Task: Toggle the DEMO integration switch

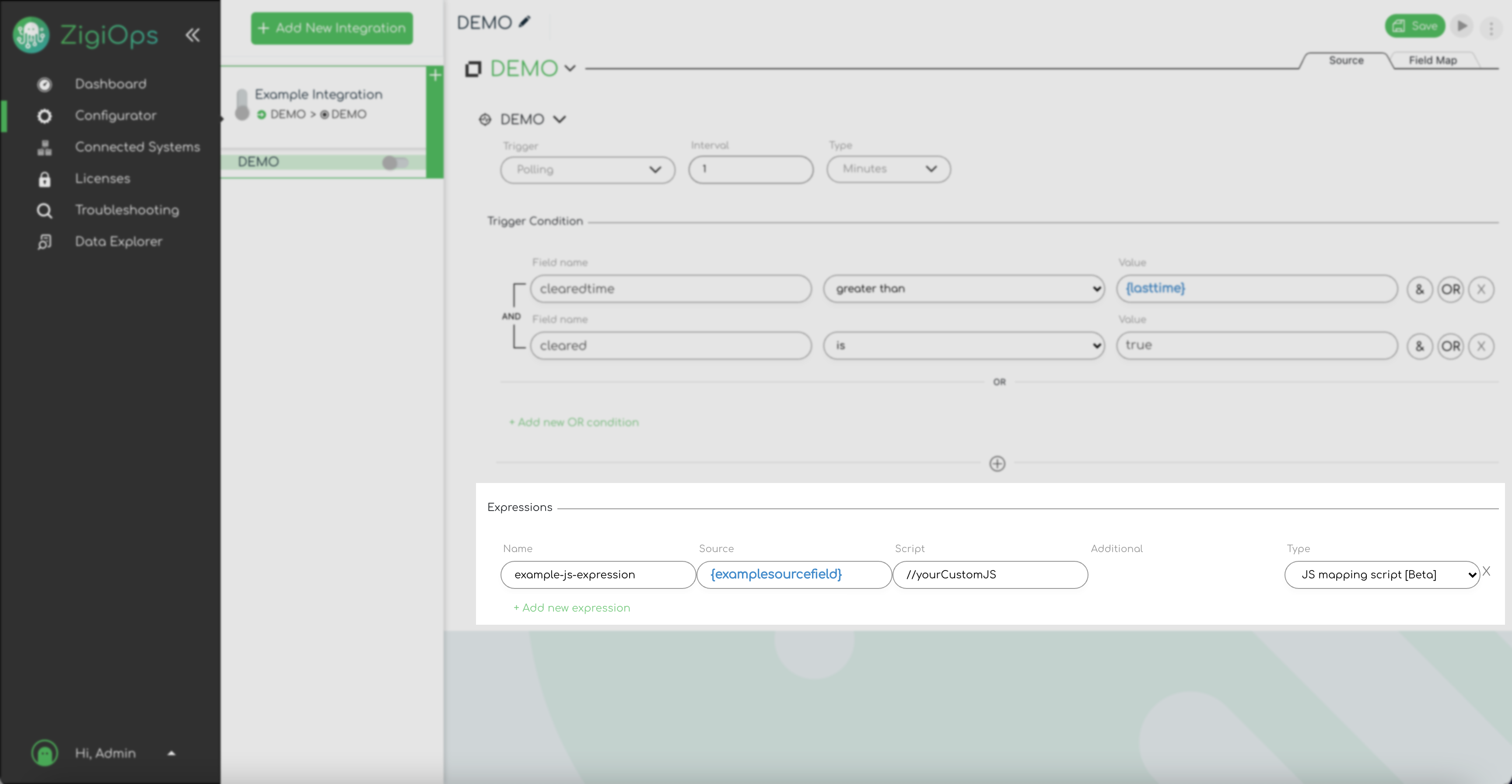Action: (x=395, y=163)
